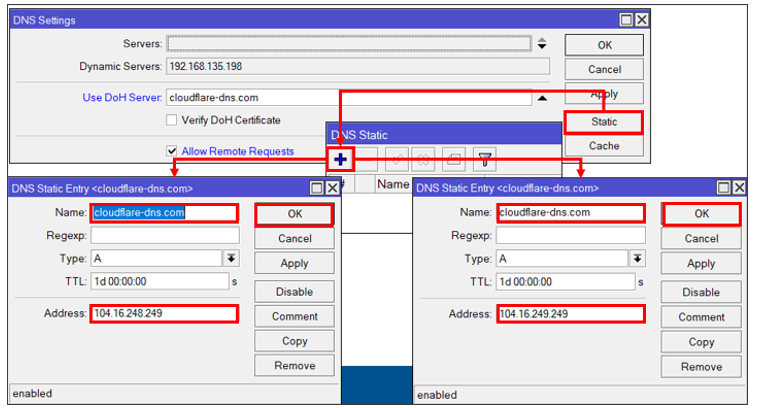The height and width of the screenshot is (408, 762).
Task: Add a new DNS Static entry with plus icon
Action: (340, 159)
